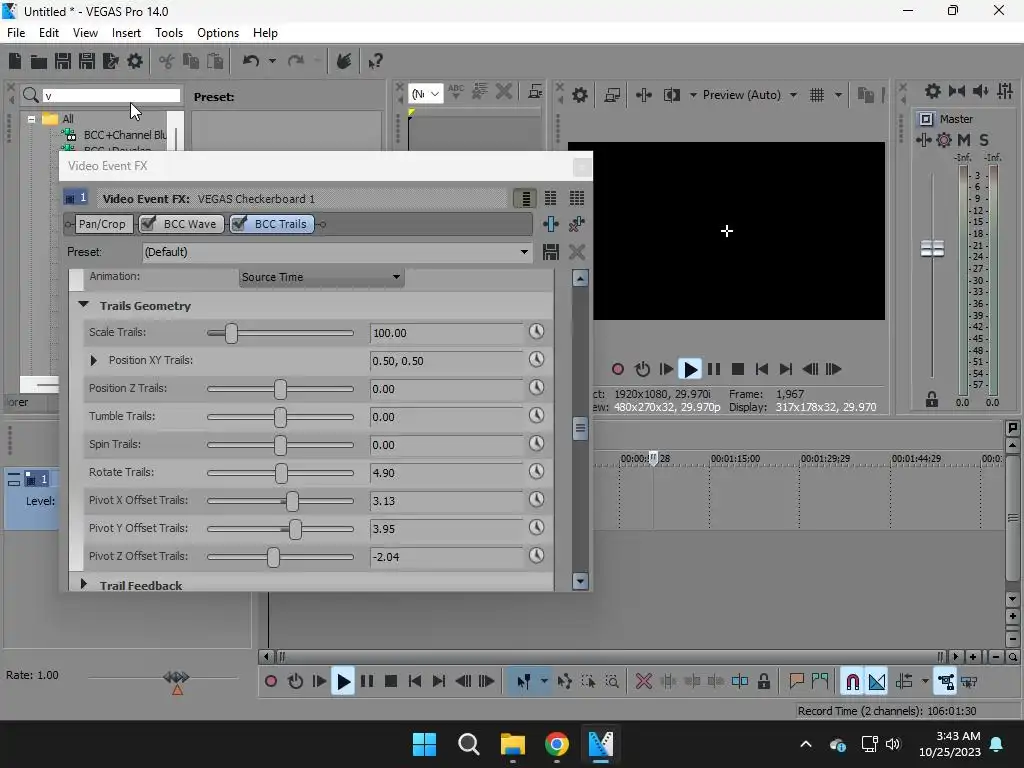
Task: Toggle split screen view in preview
Action: pos(671,95)
